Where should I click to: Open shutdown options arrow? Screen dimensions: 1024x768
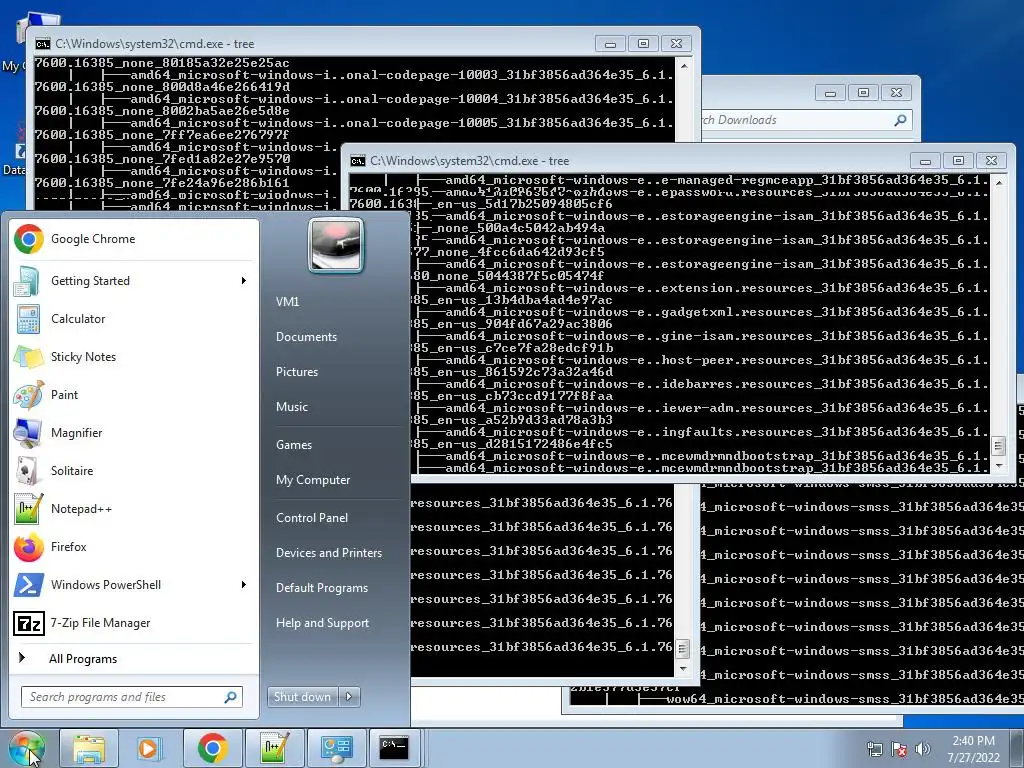pos(349,697)
